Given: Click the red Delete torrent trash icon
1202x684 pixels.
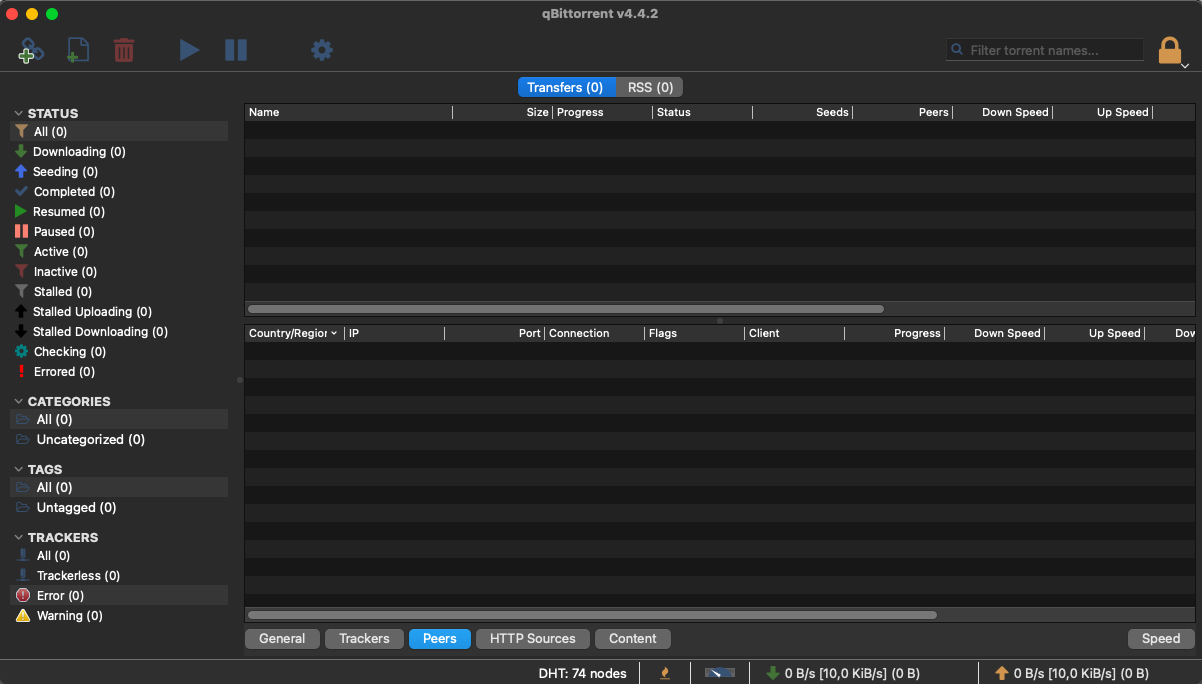Looking at the screenshot, I should point(124,50).
